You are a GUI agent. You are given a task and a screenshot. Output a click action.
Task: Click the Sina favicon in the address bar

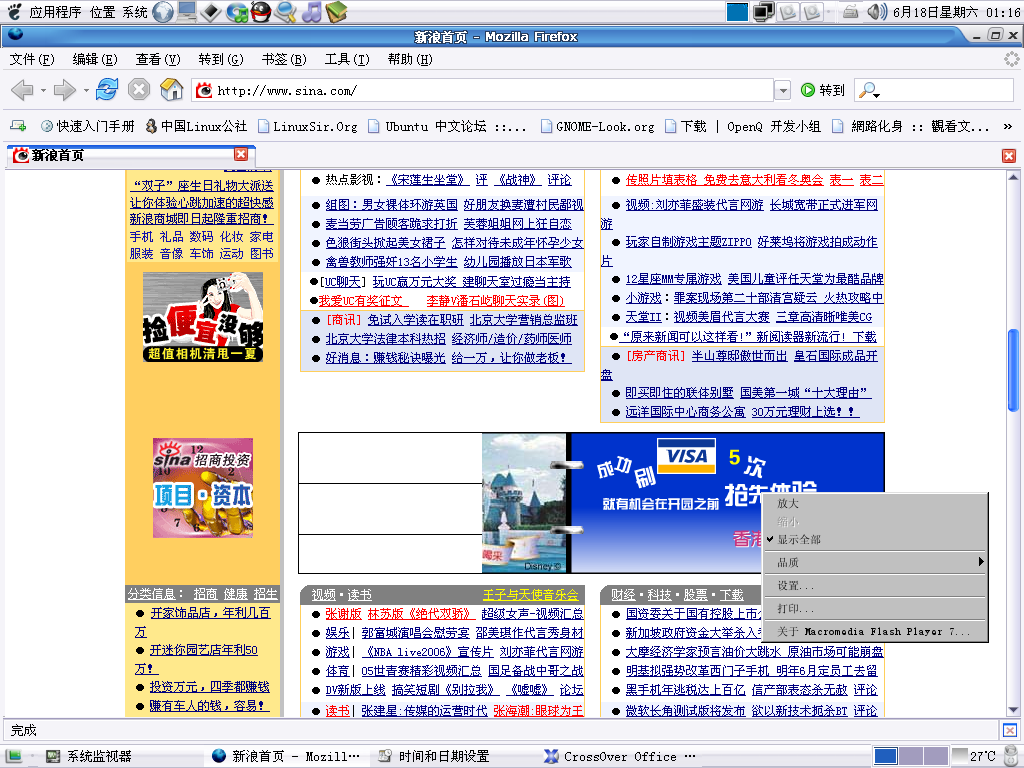pos(204,90)
